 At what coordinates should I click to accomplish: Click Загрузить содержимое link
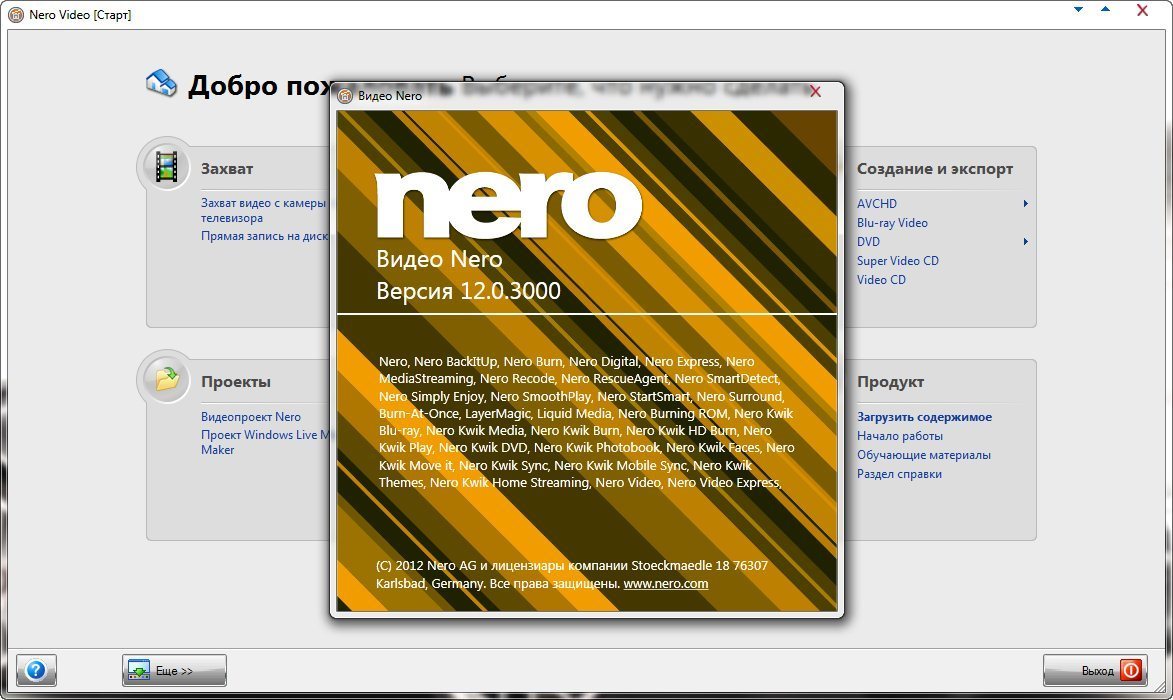924,417
